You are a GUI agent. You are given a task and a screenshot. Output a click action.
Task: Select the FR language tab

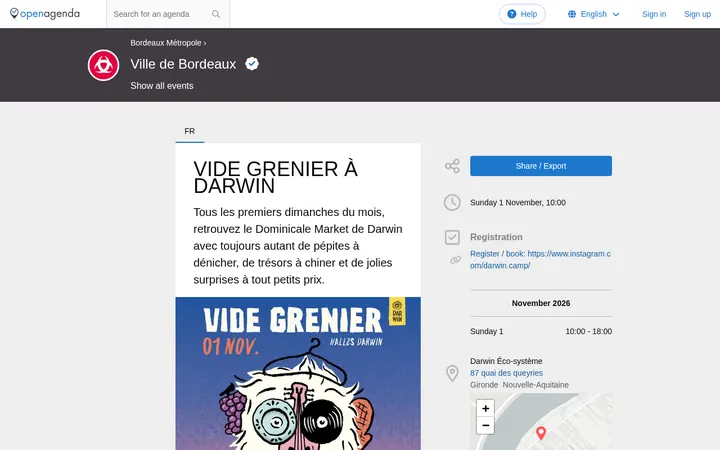pos(190,131)
